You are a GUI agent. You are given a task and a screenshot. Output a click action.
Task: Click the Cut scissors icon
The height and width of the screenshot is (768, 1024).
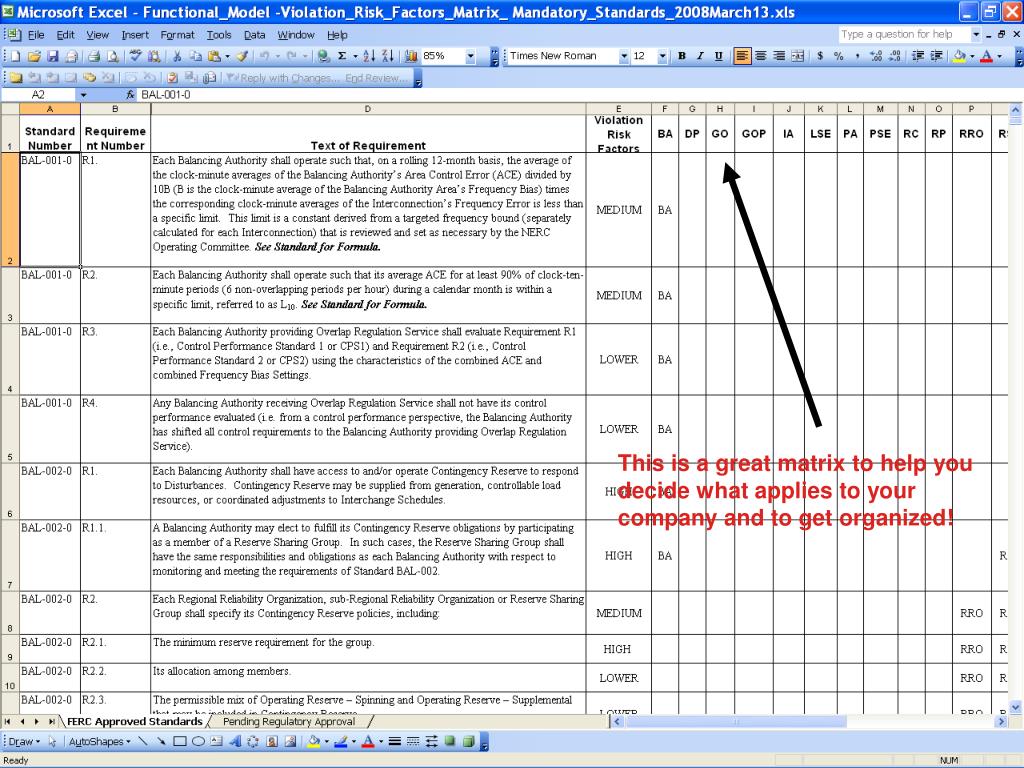pos(177,57)
